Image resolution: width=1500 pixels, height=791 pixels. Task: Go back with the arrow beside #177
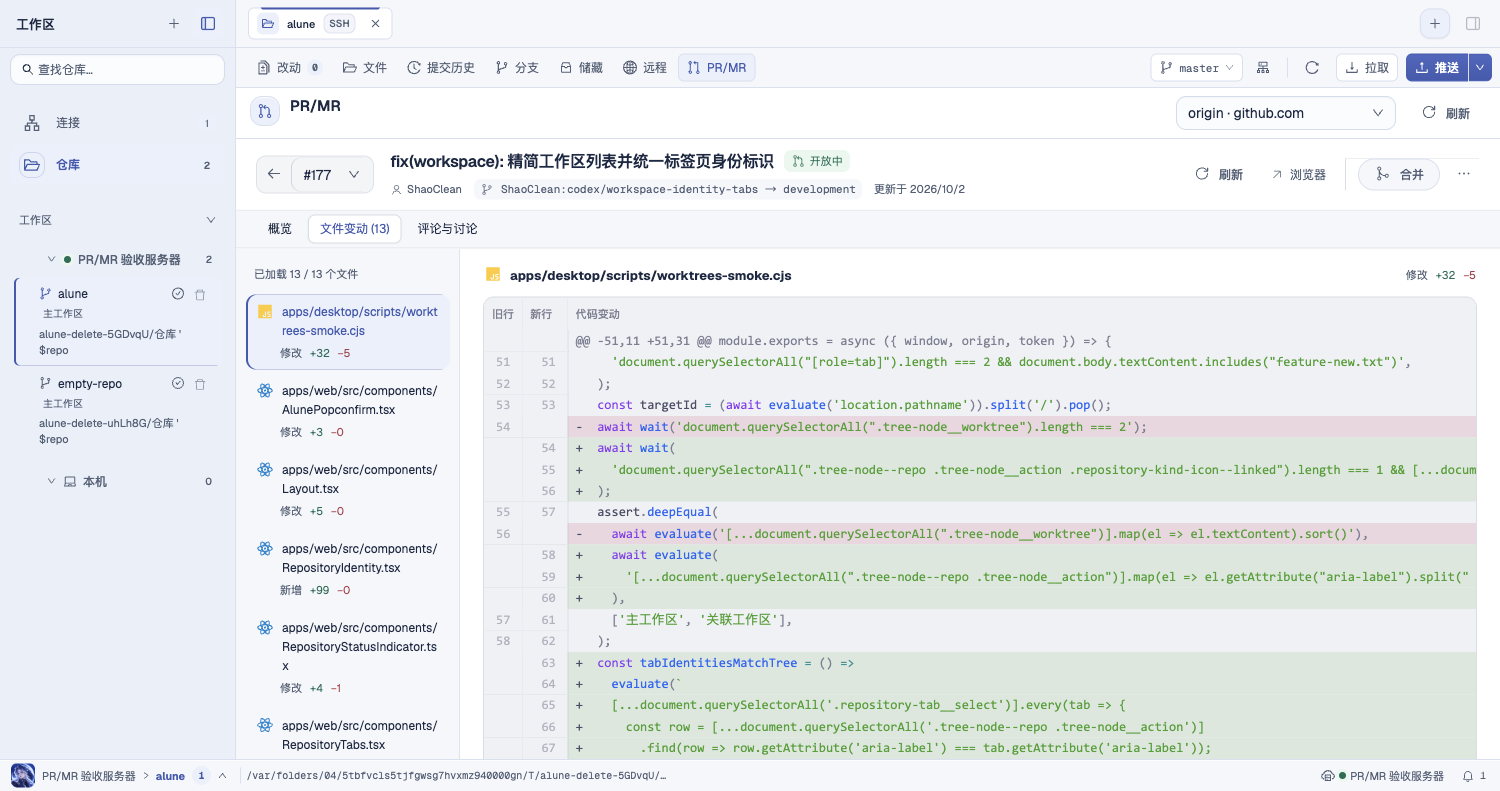(274, 174)
